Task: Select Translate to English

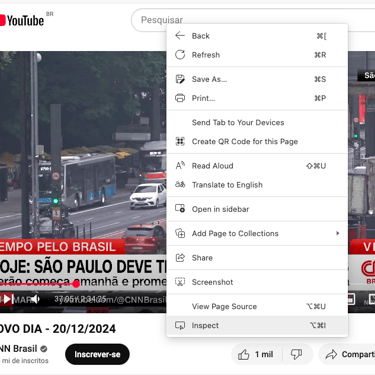Action: point(257,185)
